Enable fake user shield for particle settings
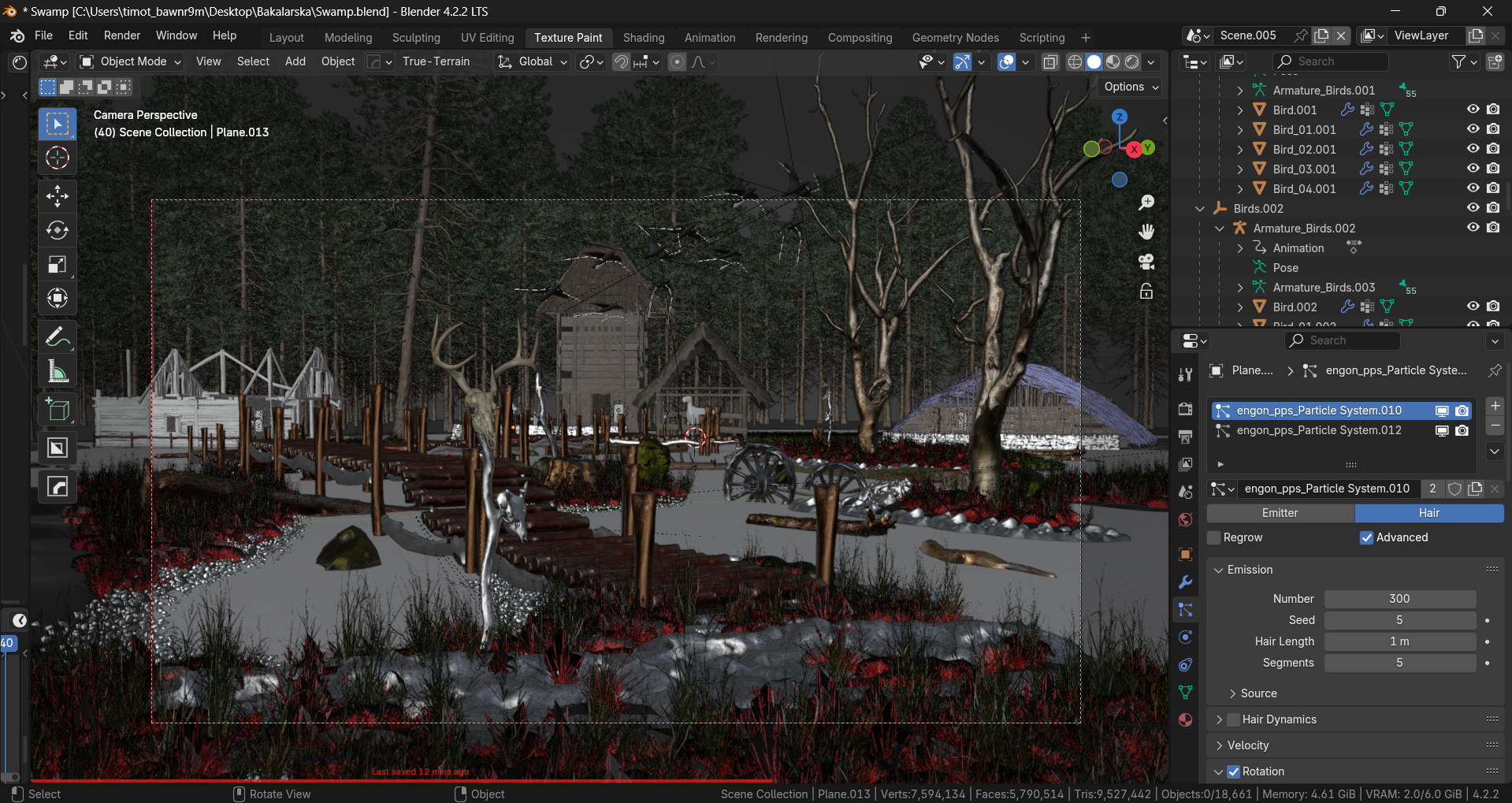This screenshot has height=803, width=1512. point(1454,489)
